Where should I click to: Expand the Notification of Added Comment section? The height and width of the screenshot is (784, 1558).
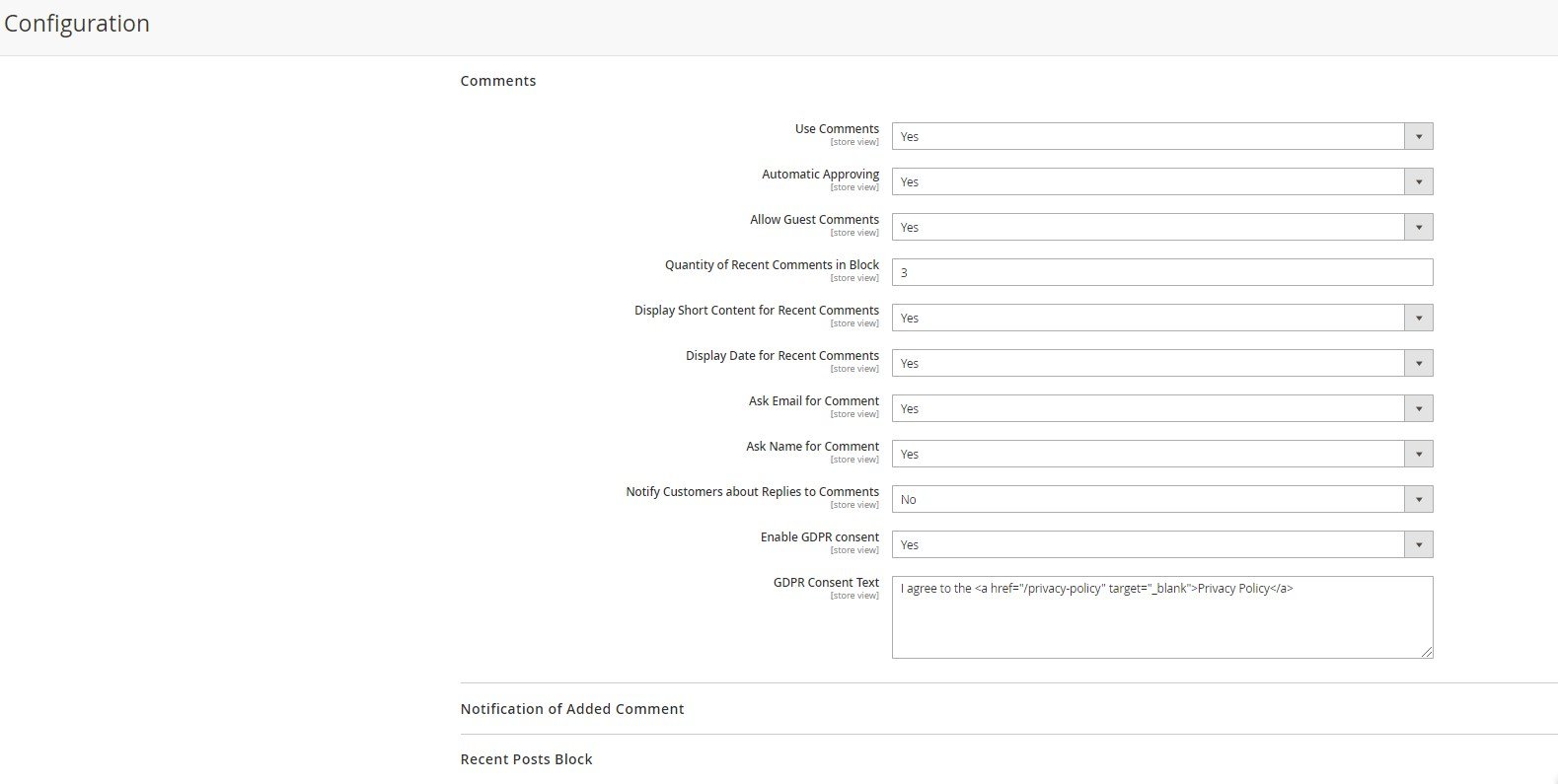(572, 709)
